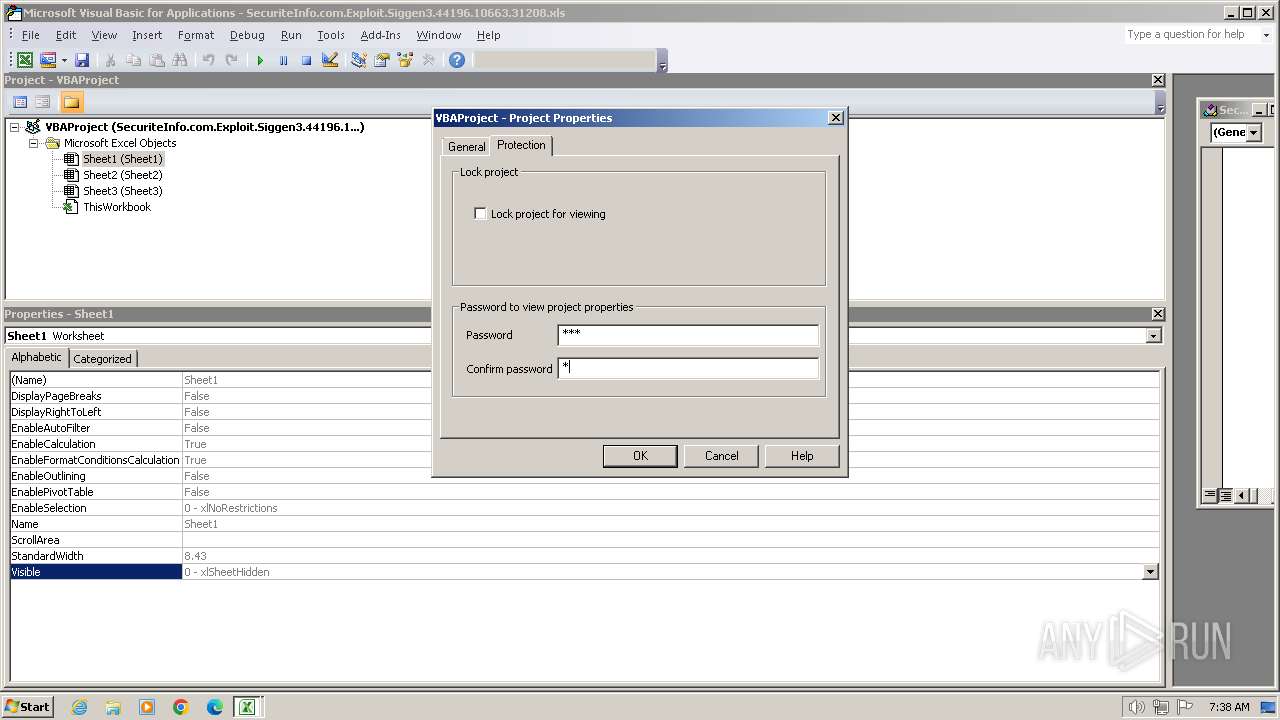Click the Password input field

688,335
